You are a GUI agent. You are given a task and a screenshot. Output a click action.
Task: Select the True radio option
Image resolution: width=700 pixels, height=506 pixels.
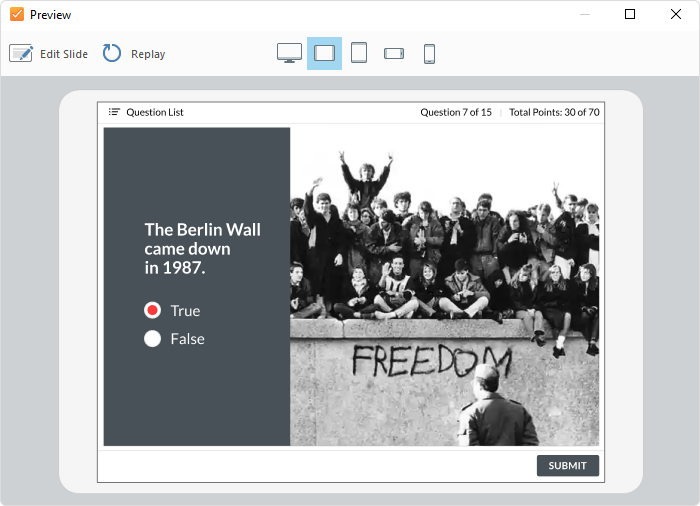tap(152, 310)
